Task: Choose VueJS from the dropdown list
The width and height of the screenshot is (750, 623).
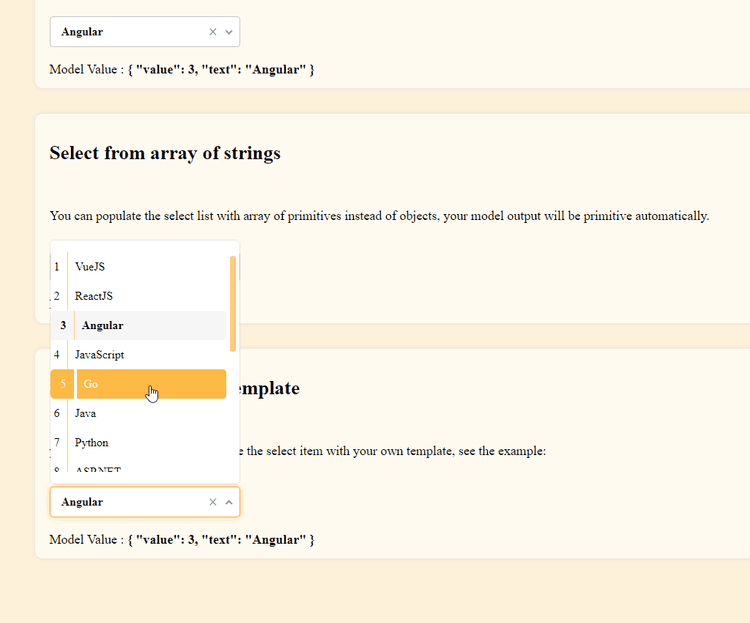Action: [x=90, y=267]
